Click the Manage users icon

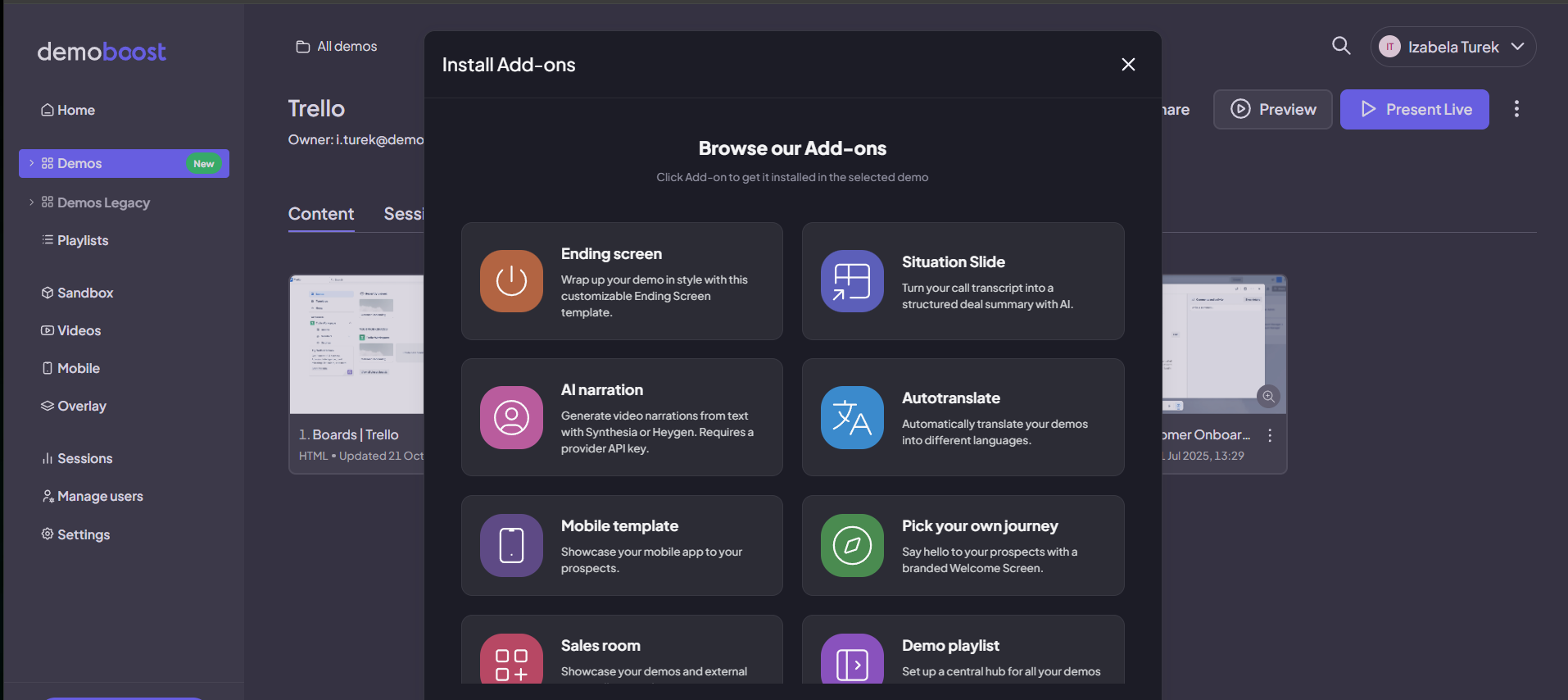coord(48,496)
